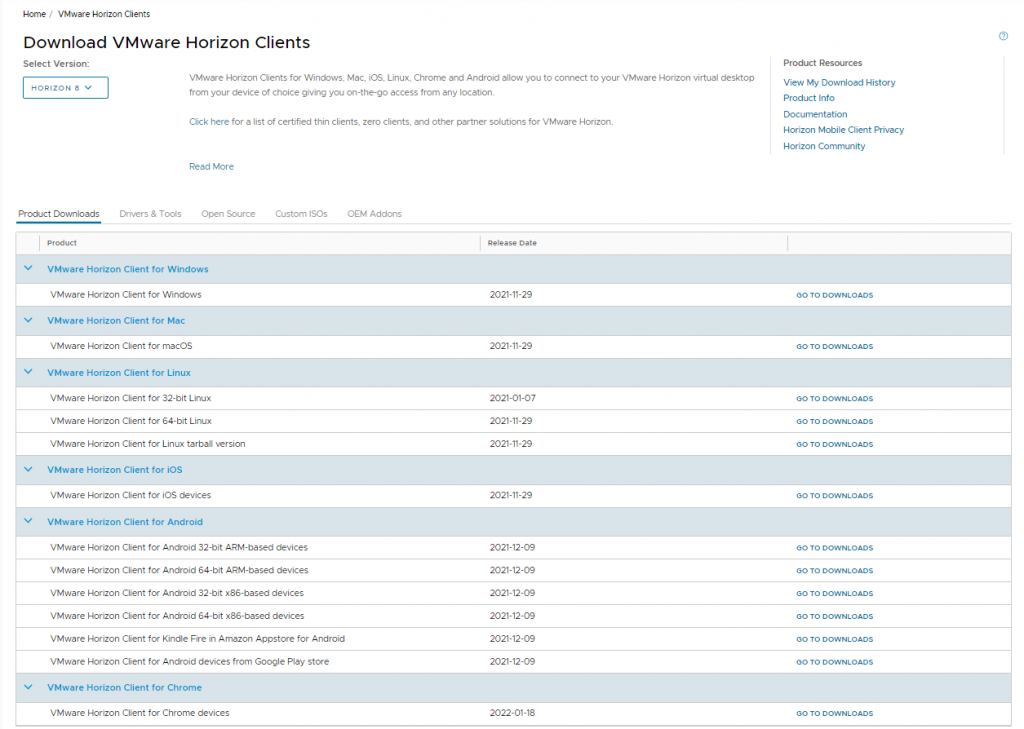Collapse the VMware Horizon Client for iOS chevron
The width and height of the screenshot is (1024, 729).
28,469
